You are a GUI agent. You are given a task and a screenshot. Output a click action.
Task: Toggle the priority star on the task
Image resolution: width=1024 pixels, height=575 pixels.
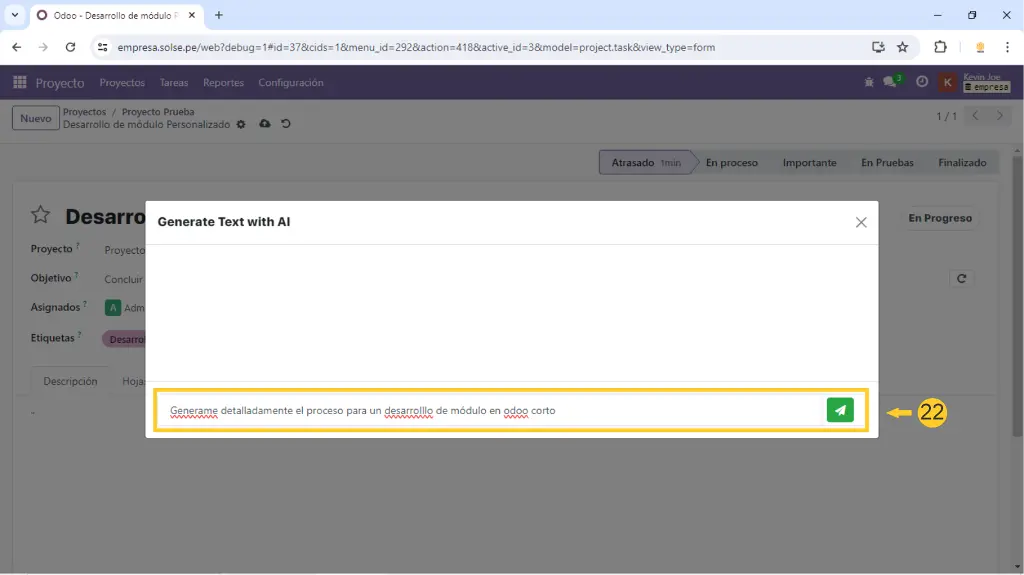click(x=40, y=215)
